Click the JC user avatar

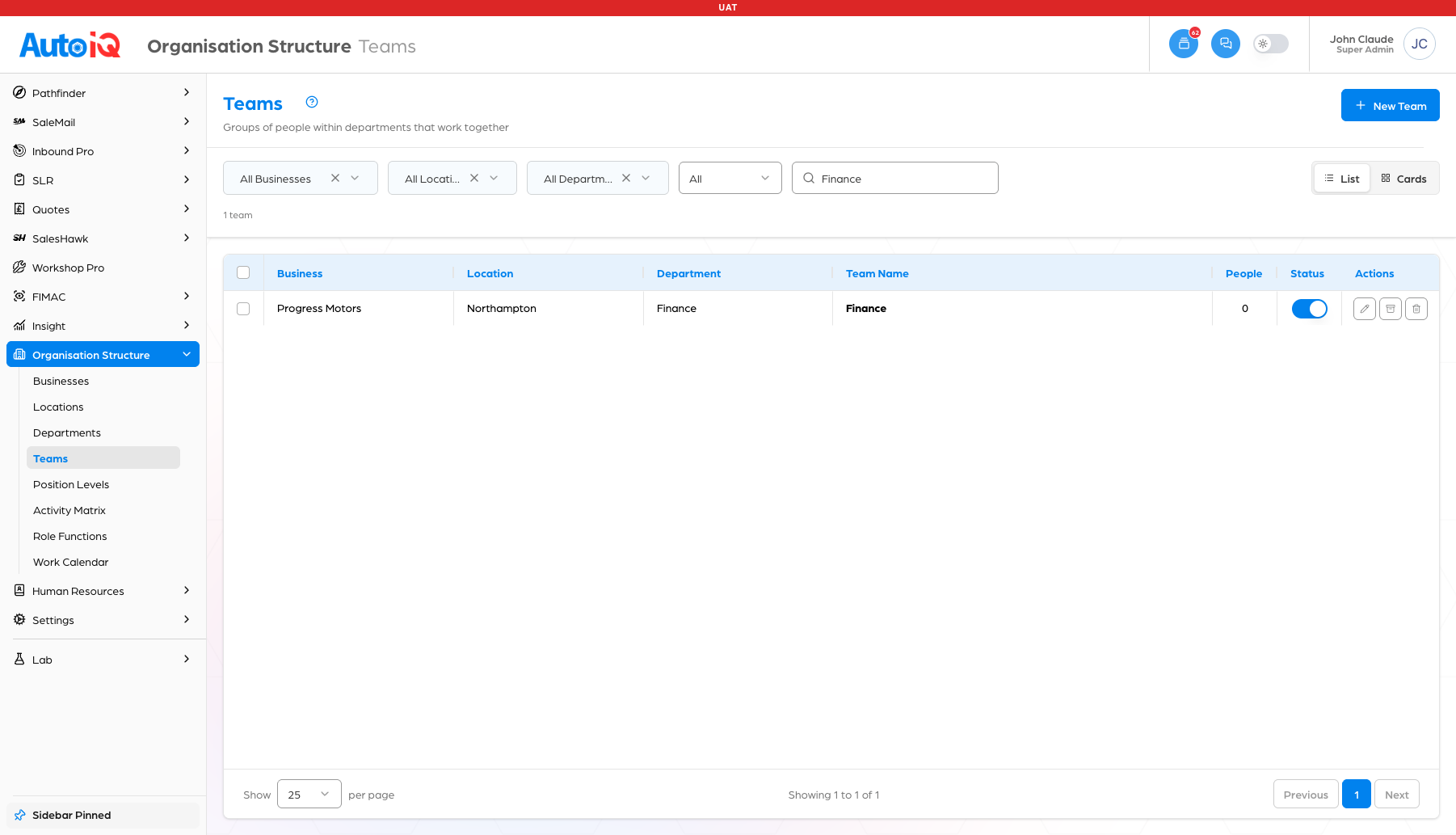(x=1419, y=44)
